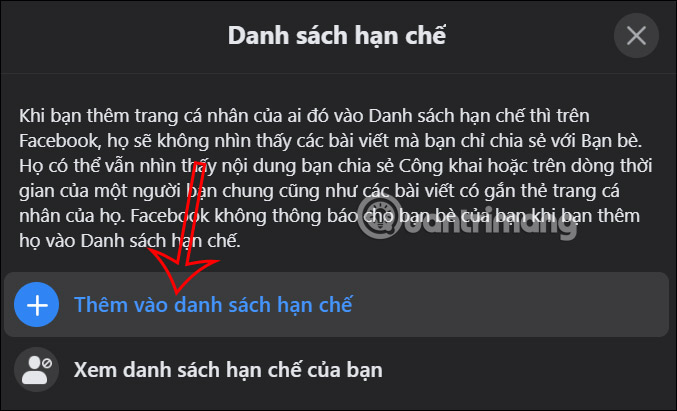The height and width of the screenshot is (411, 677).
Task: Click the blue plus circle icon
Action: (x=37, y=305)
